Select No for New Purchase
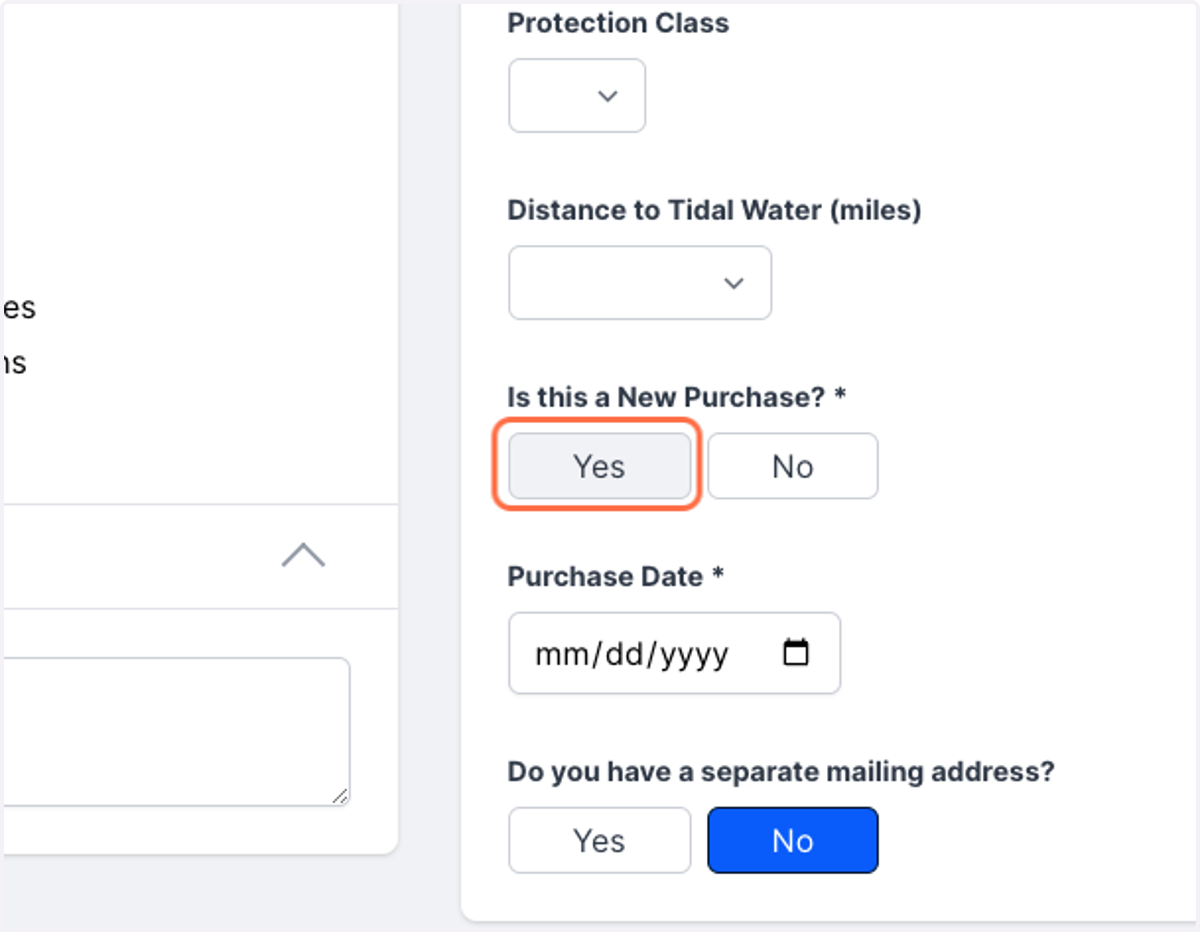This screenshot has height=932, width=1200. coord(793,466)
